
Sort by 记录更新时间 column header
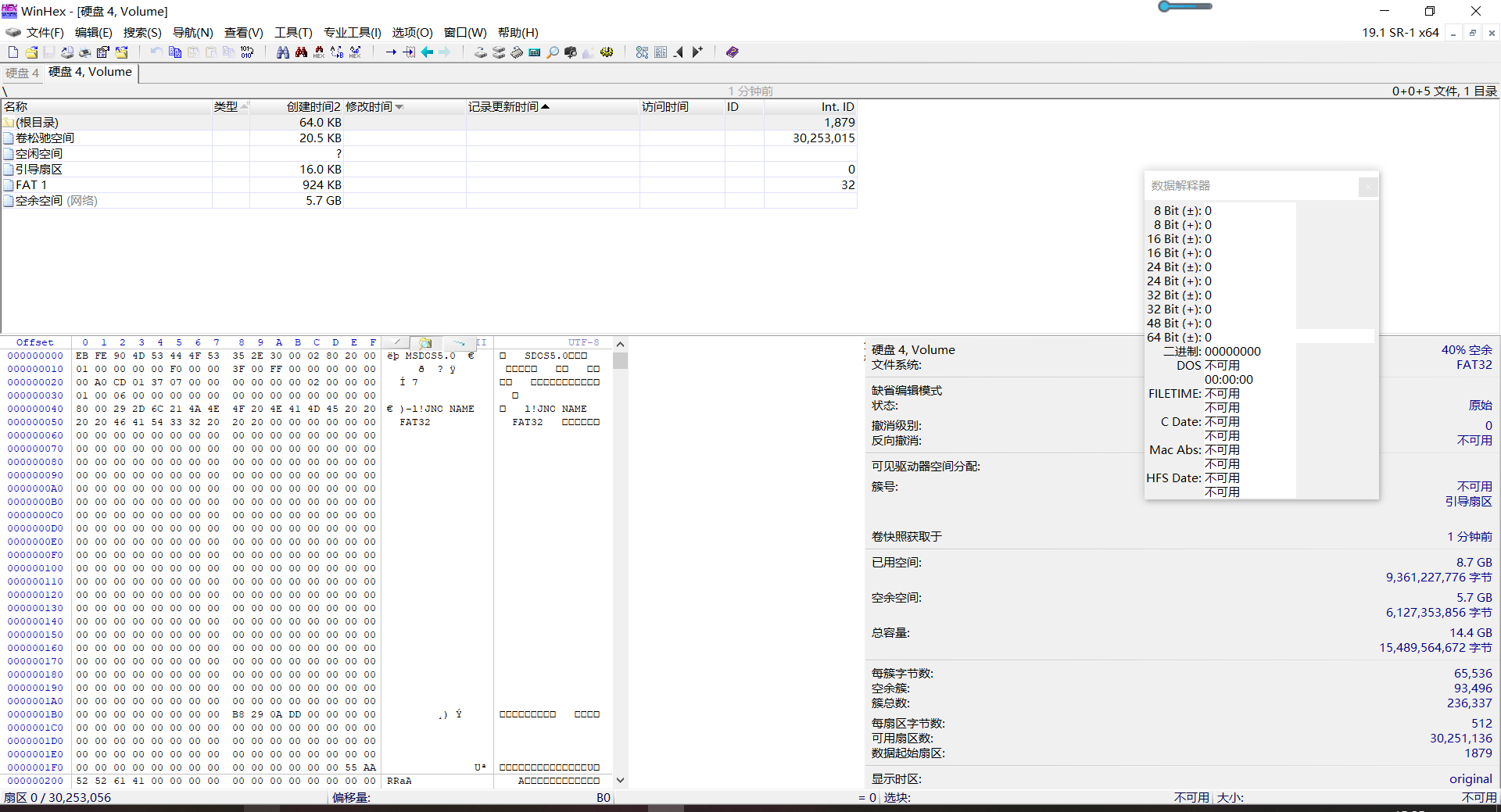(553, 107)
